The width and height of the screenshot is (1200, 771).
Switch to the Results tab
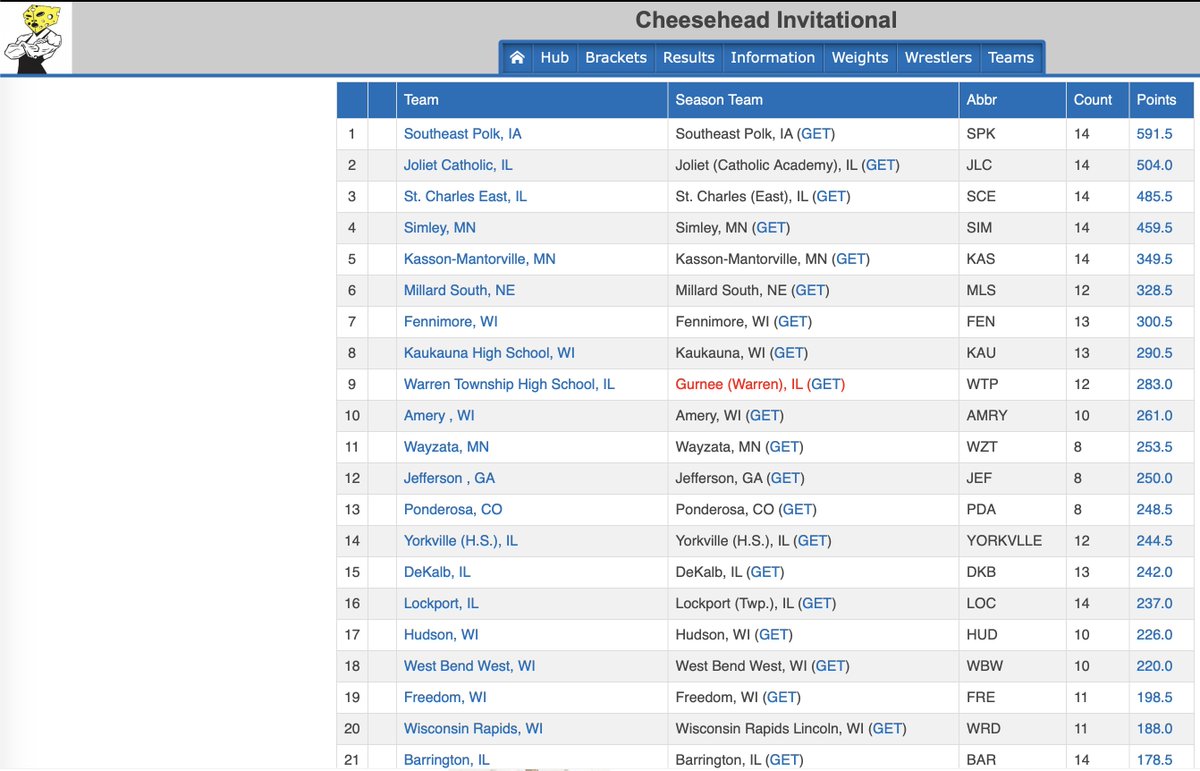pos(689,58)
